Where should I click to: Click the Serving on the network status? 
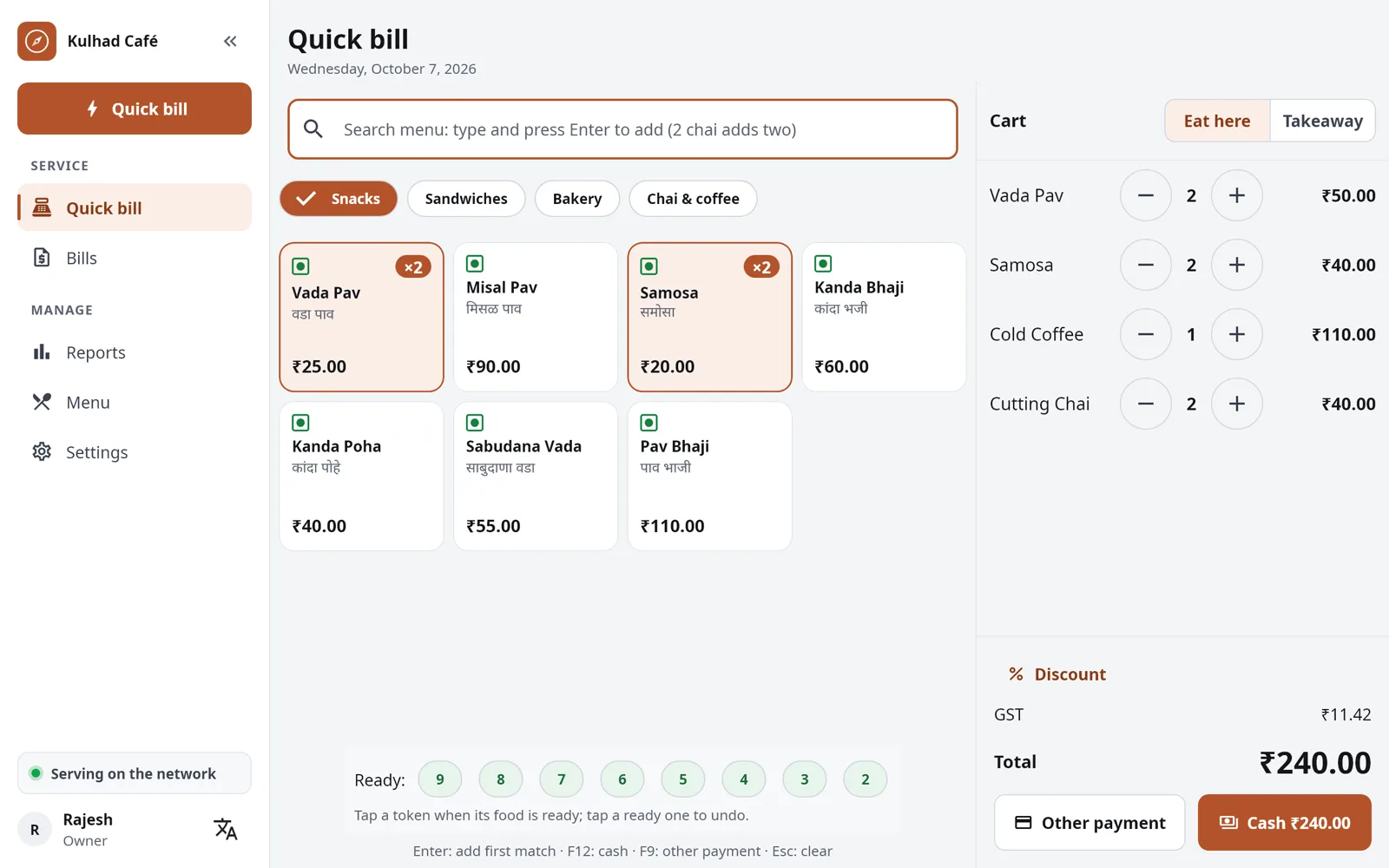[135, 773]
